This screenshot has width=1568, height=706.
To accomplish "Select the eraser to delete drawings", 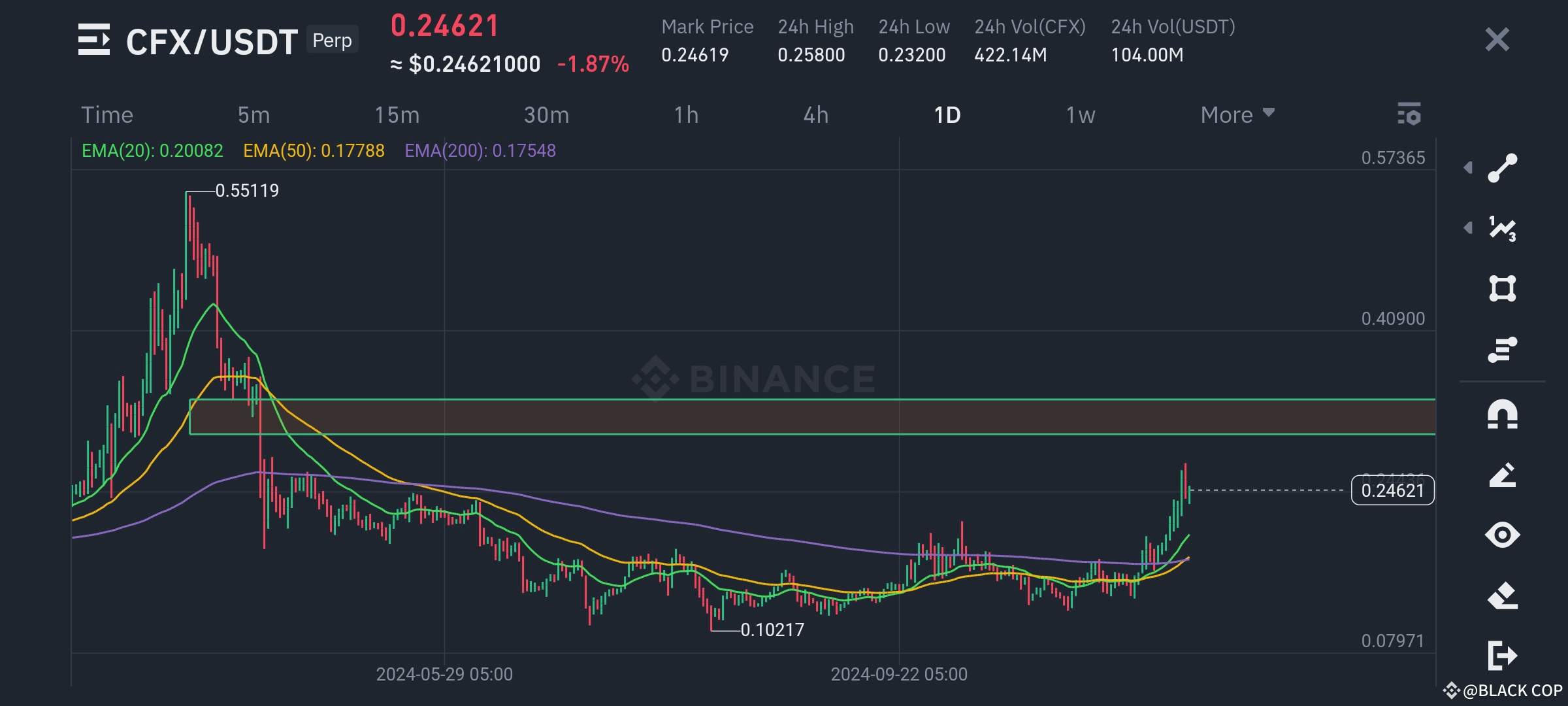I will click(1502, 596).
